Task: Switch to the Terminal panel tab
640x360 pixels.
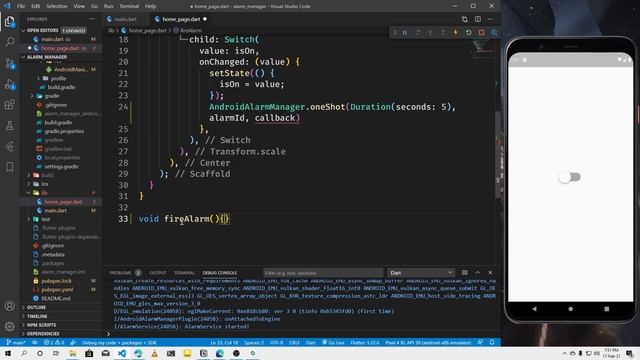Action: coord(184,273)
